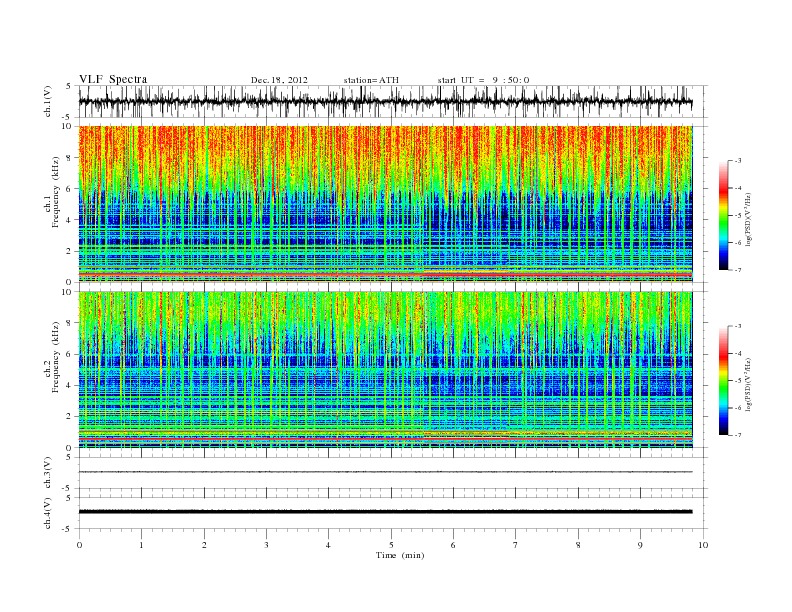Click the ch.2 "Frequency (kHz)" axis label

click(56, 356)
